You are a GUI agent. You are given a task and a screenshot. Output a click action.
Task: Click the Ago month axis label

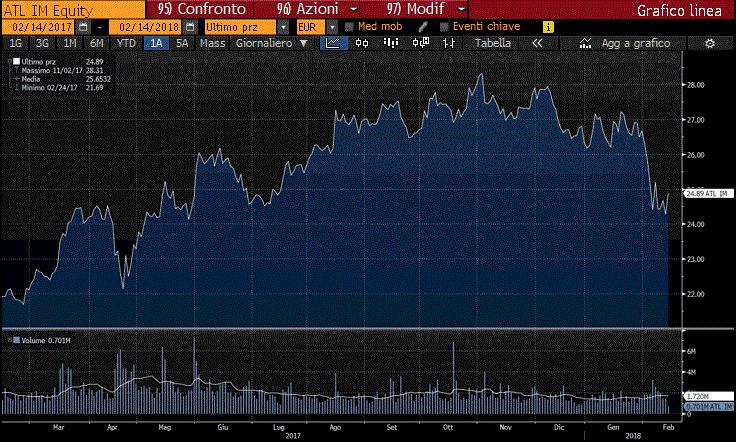[x=335, y=427]
